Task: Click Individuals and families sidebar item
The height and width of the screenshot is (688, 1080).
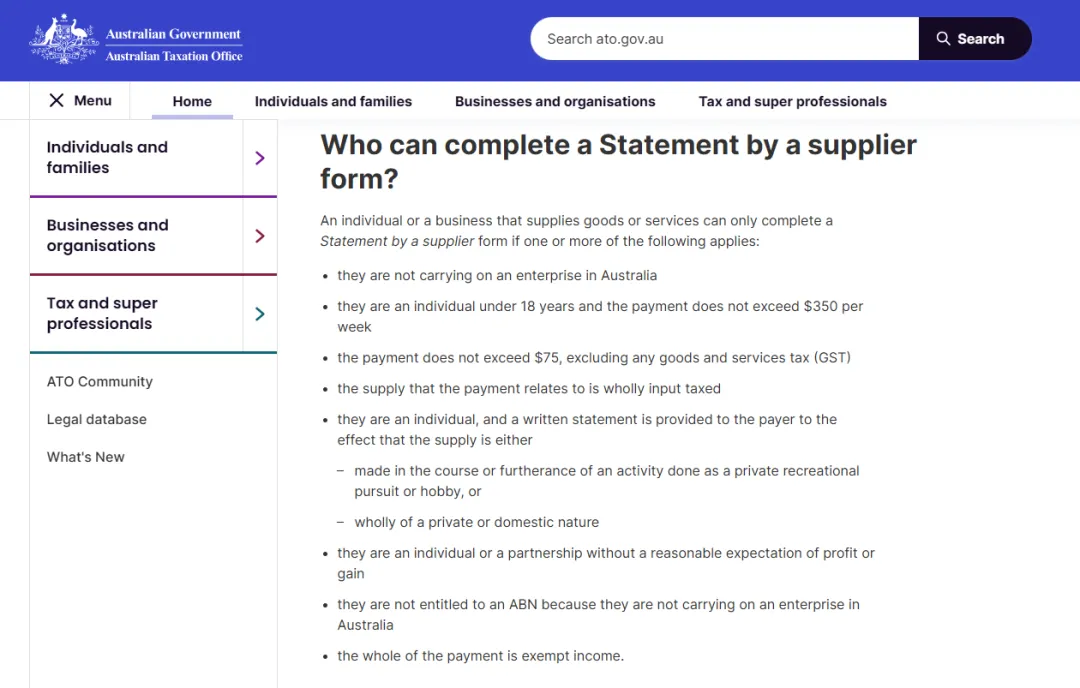Action: (x=107, y=158)
